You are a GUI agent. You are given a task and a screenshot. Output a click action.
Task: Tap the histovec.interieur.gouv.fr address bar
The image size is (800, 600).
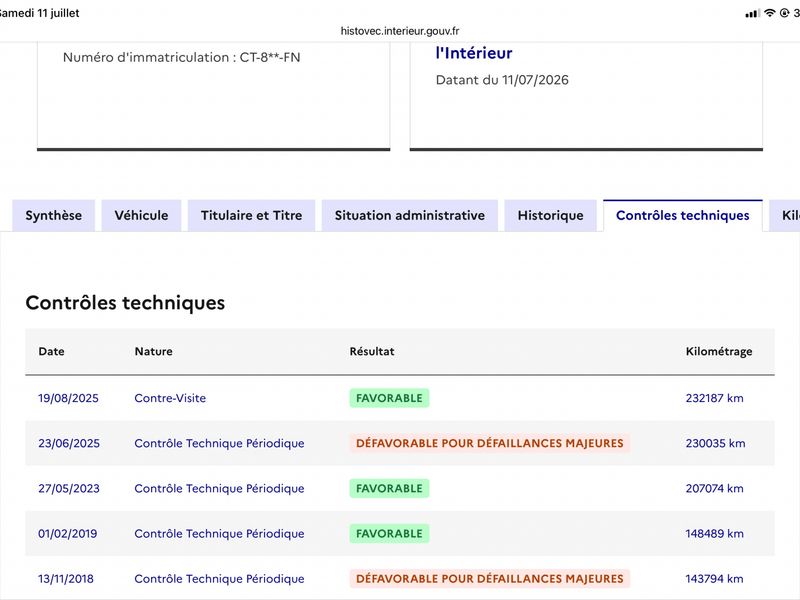click(x=400, y=31)
